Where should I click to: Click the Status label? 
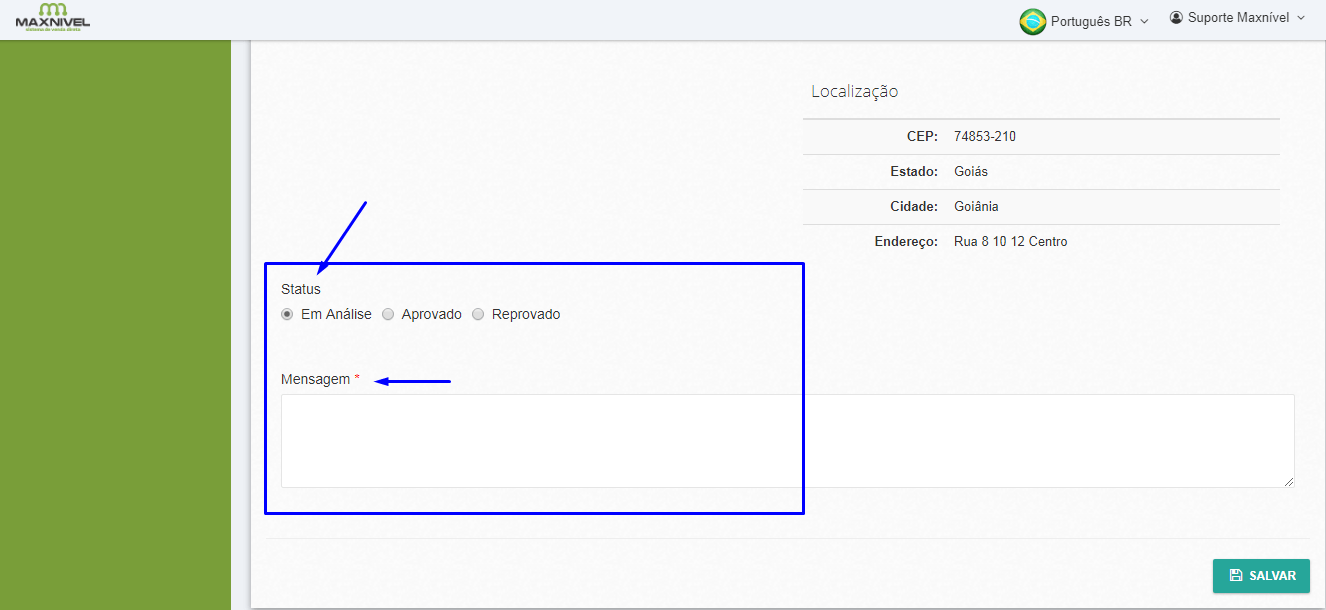coord(301,289)
